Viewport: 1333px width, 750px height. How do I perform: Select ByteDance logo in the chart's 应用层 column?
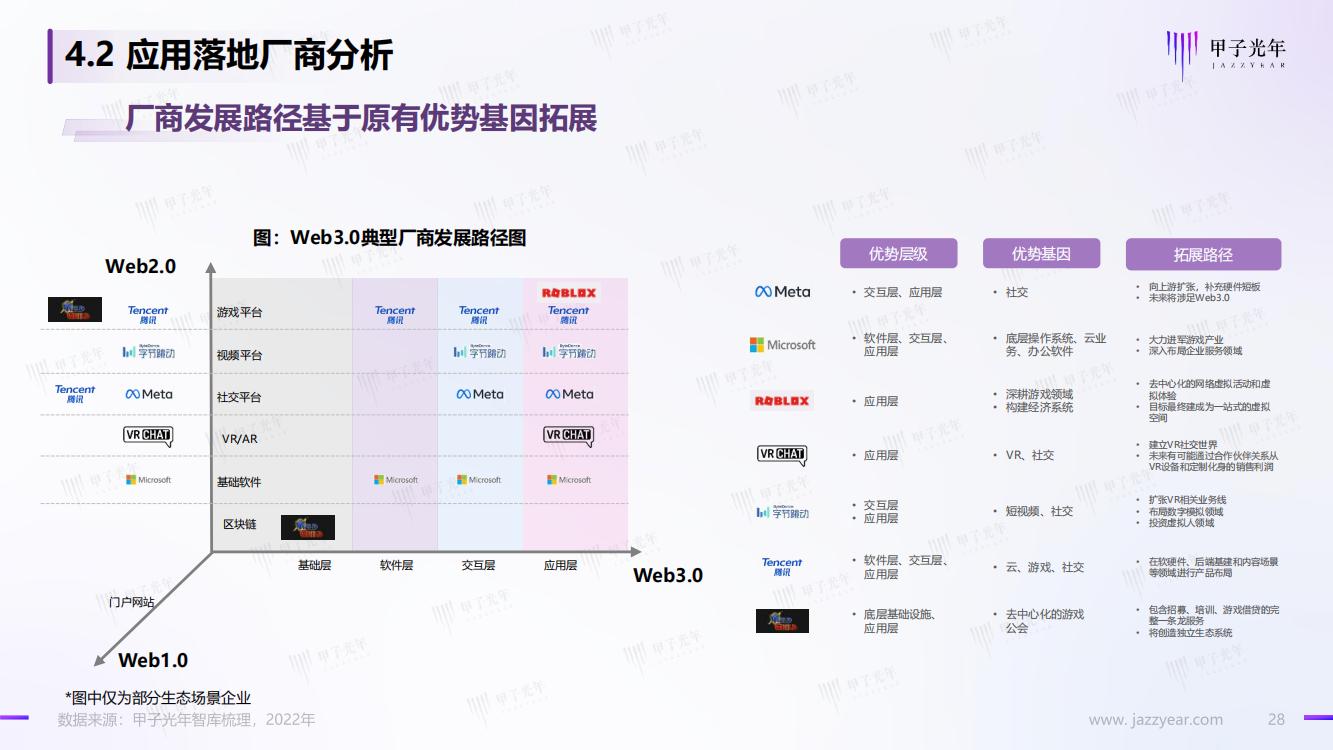(x=569, y=352)
